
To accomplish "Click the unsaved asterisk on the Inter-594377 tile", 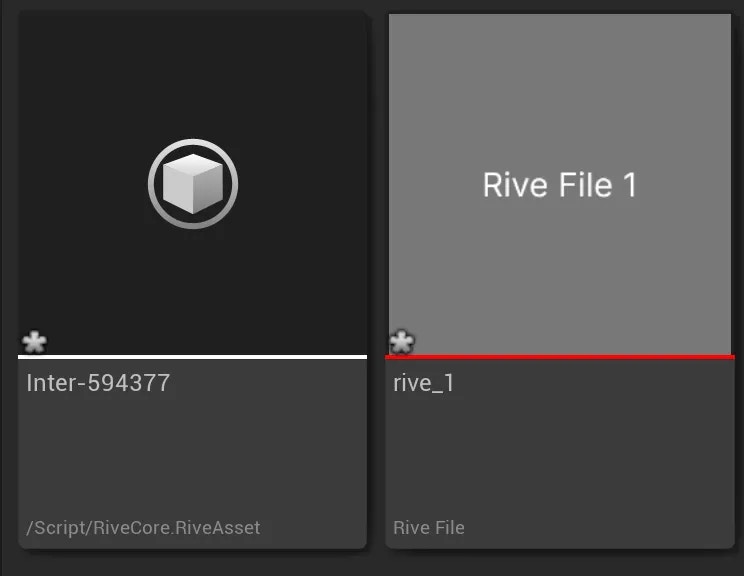I will click(x=34, y=342).
